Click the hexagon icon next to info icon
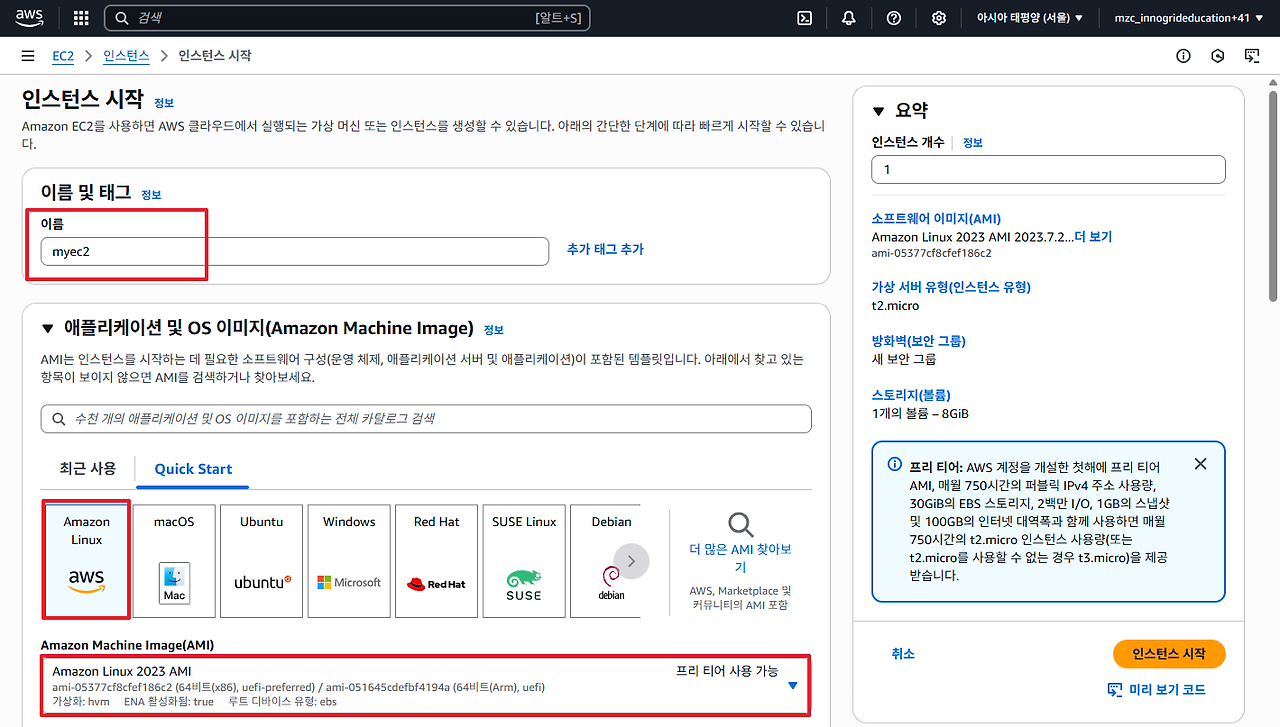 (1218, 56)
